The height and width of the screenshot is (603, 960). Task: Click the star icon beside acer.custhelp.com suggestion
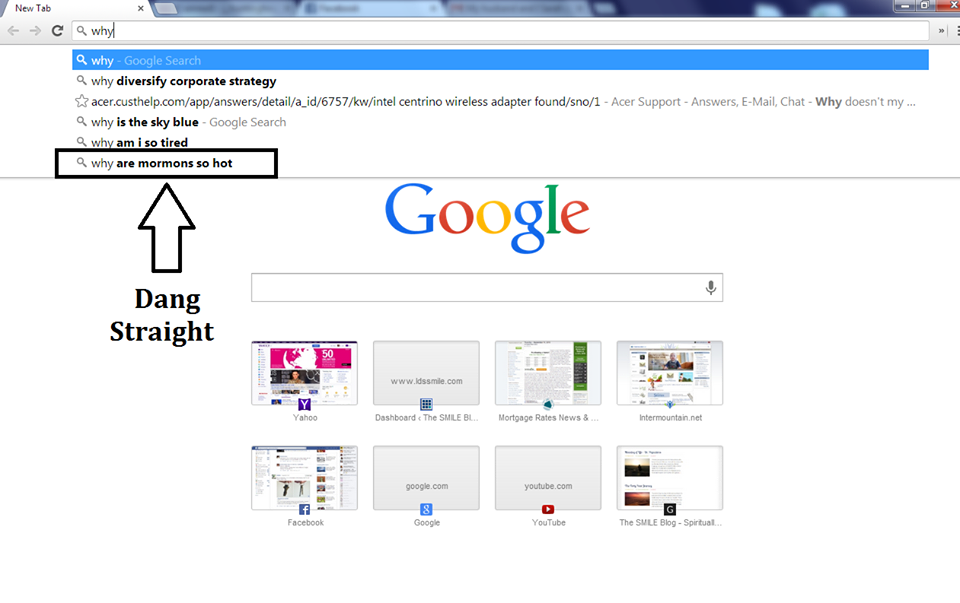pos(81,101)
